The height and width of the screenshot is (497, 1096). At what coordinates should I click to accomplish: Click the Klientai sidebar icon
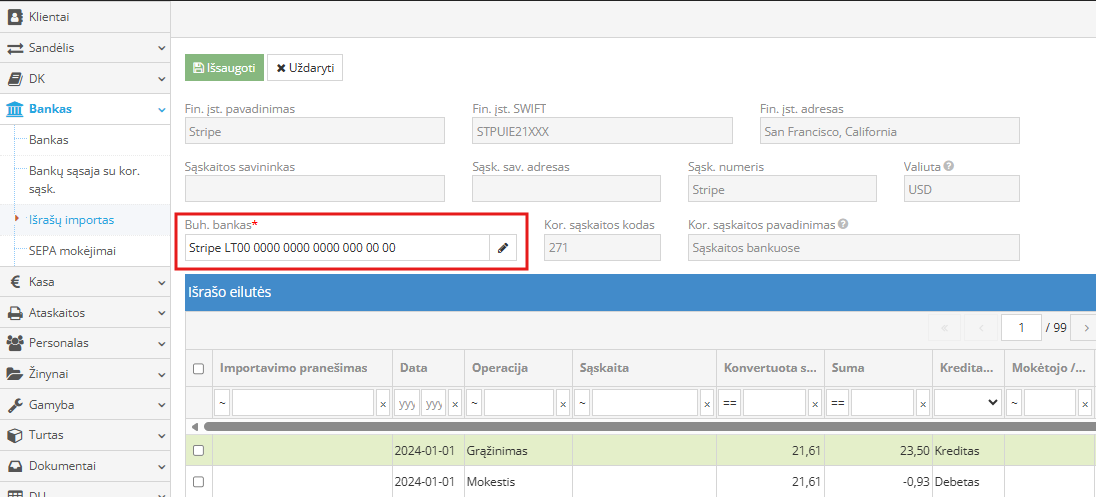click(15, 16)
